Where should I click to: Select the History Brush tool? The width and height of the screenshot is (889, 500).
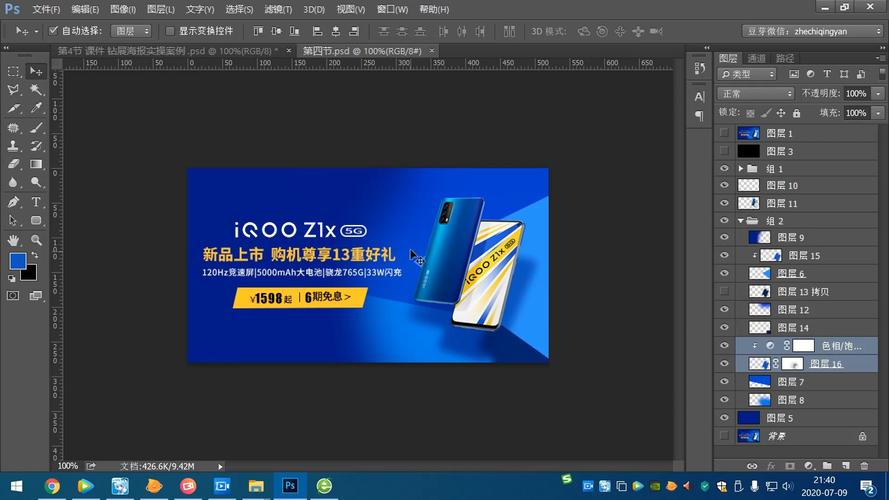(x=36, y=146)
